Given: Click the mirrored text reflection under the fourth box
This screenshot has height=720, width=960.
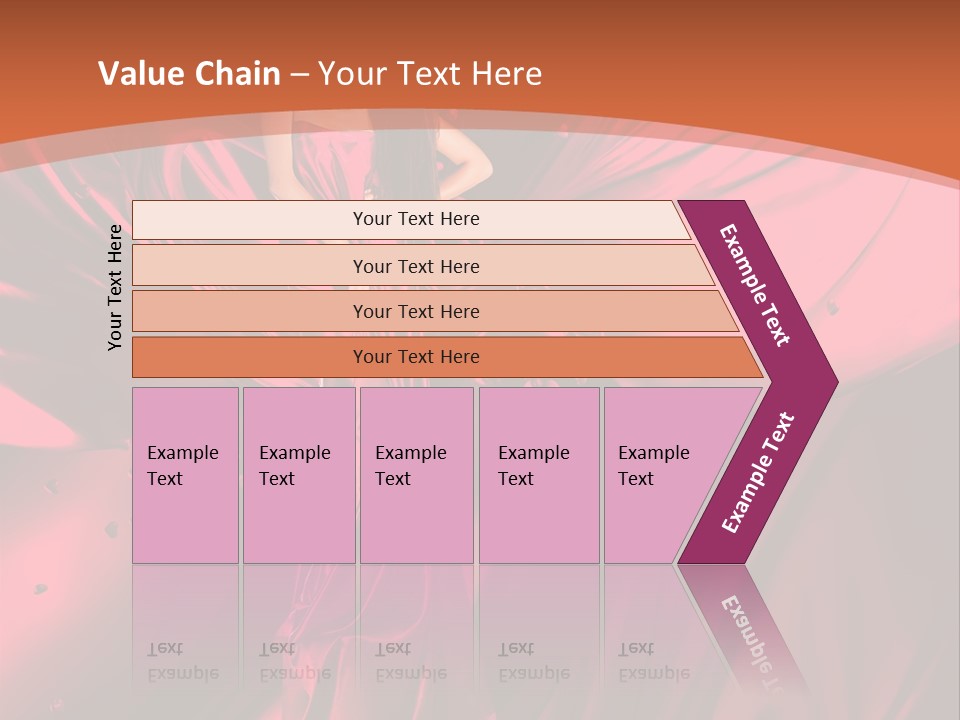Looking at the screenshot, I should [533, 661].
